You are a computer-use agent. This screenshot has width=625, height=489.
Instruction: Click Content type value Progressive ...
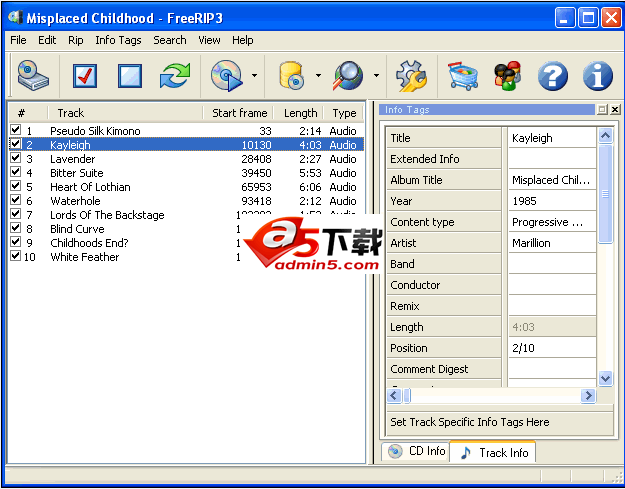click(x=552, y=222)
